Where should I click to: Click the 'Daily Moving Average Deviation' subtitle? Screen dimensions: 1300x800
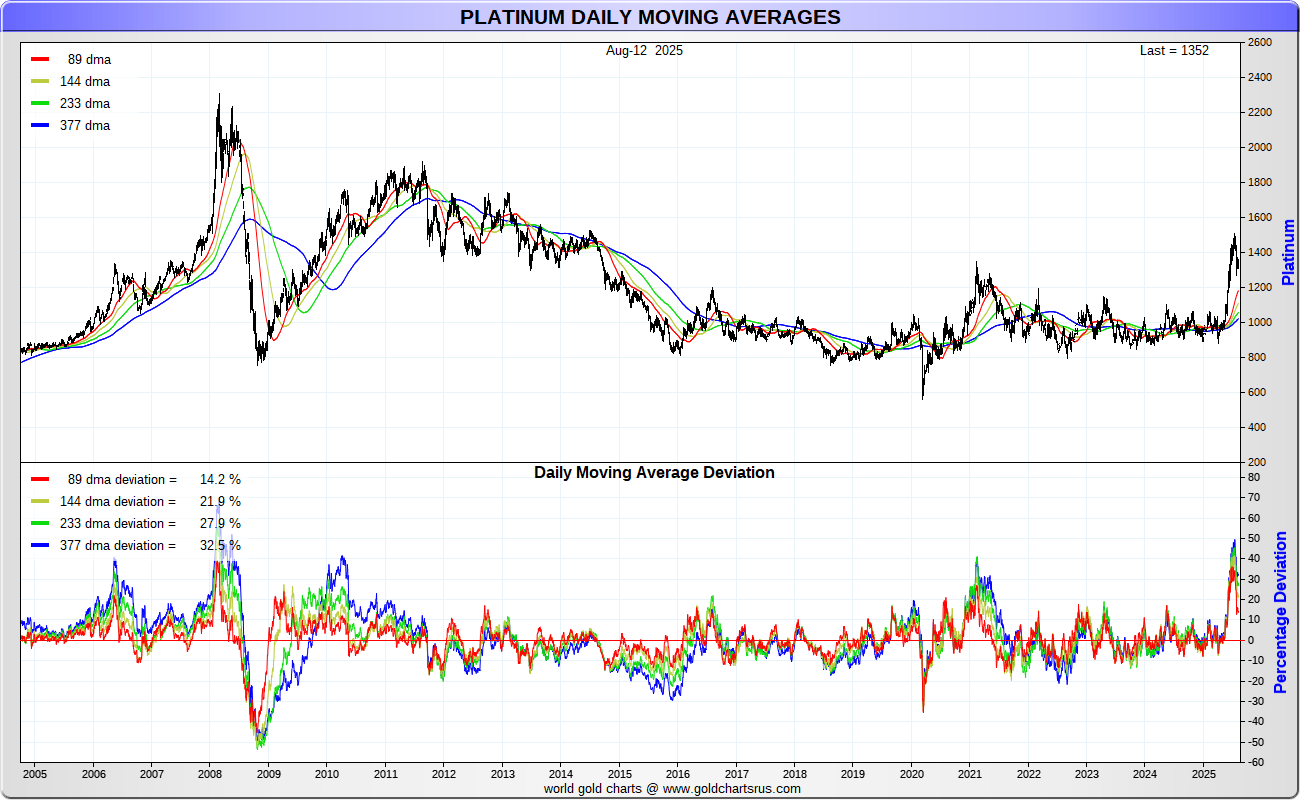(x=654, y=472)
